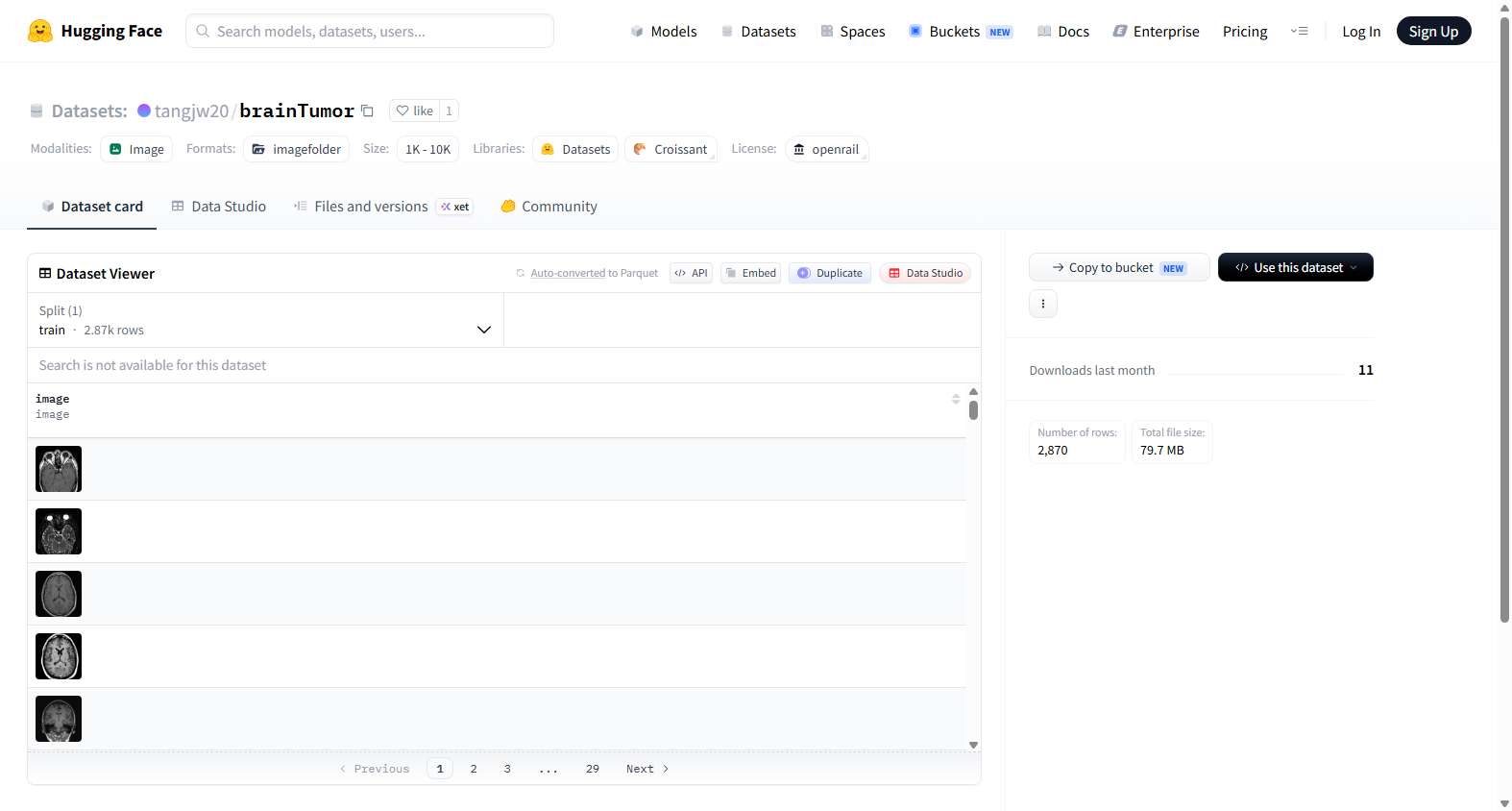Switch to the Dataset card tab
The width and height of the screenshot is (1512, 811).
(92, 207)
